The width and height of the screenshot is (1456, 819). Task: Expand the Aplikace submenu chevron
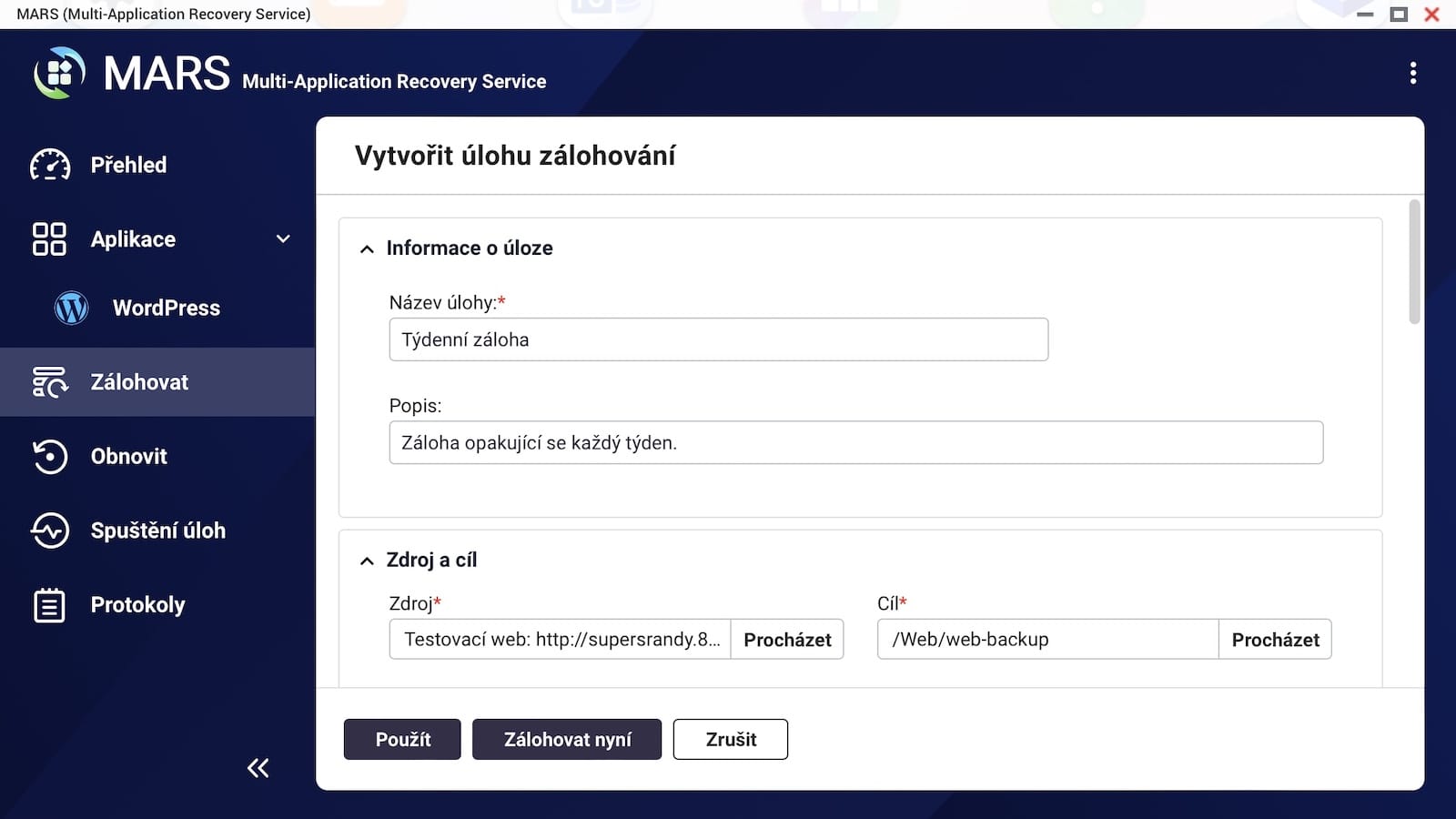(x=283, y=239)
